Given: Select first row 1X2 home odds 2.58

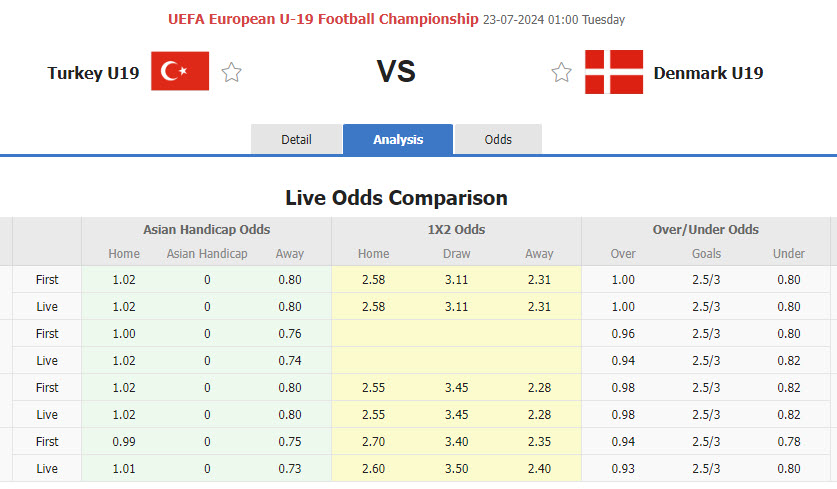Looking at the screenshot, I should [374, 279].
